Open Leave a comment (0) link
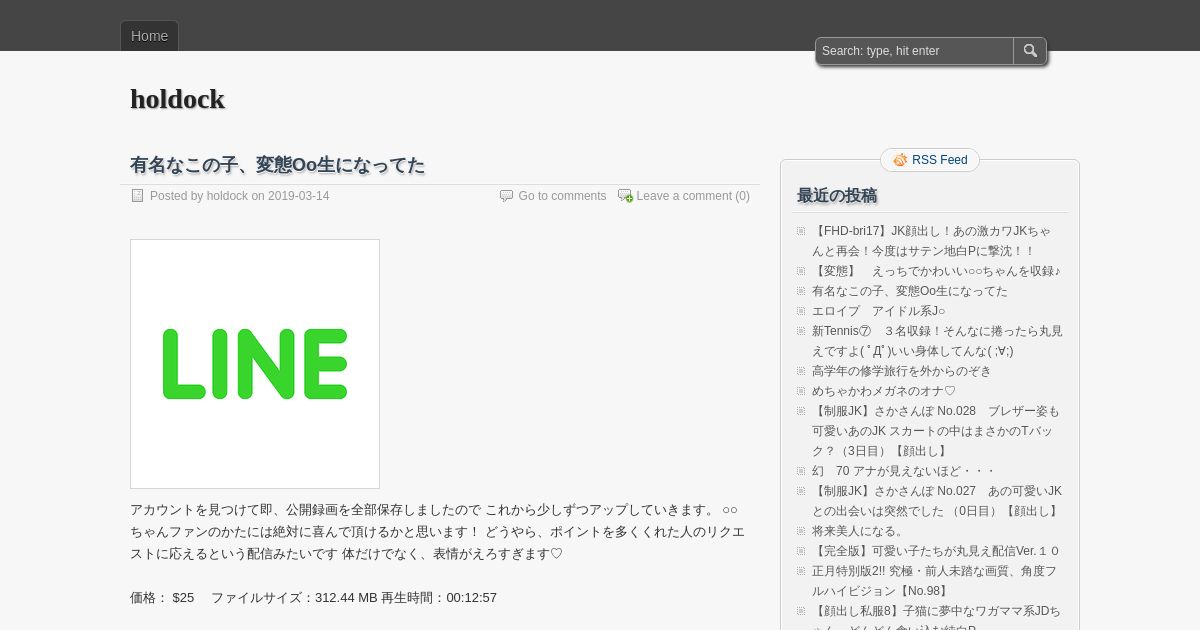Screen dimensions: 1200x630 [x=693, y=196]
